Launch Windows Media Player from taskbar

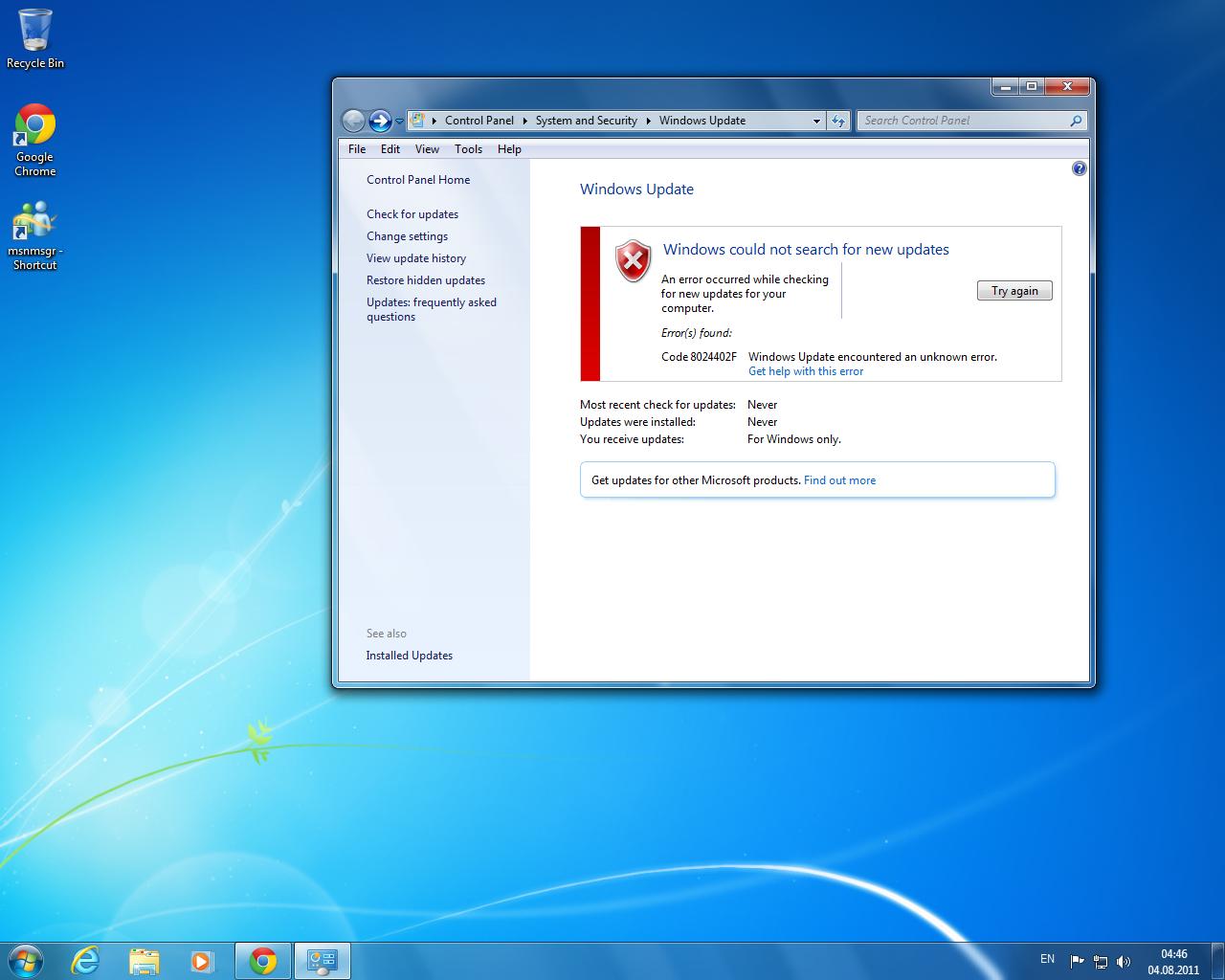click(x=202, y=961)
